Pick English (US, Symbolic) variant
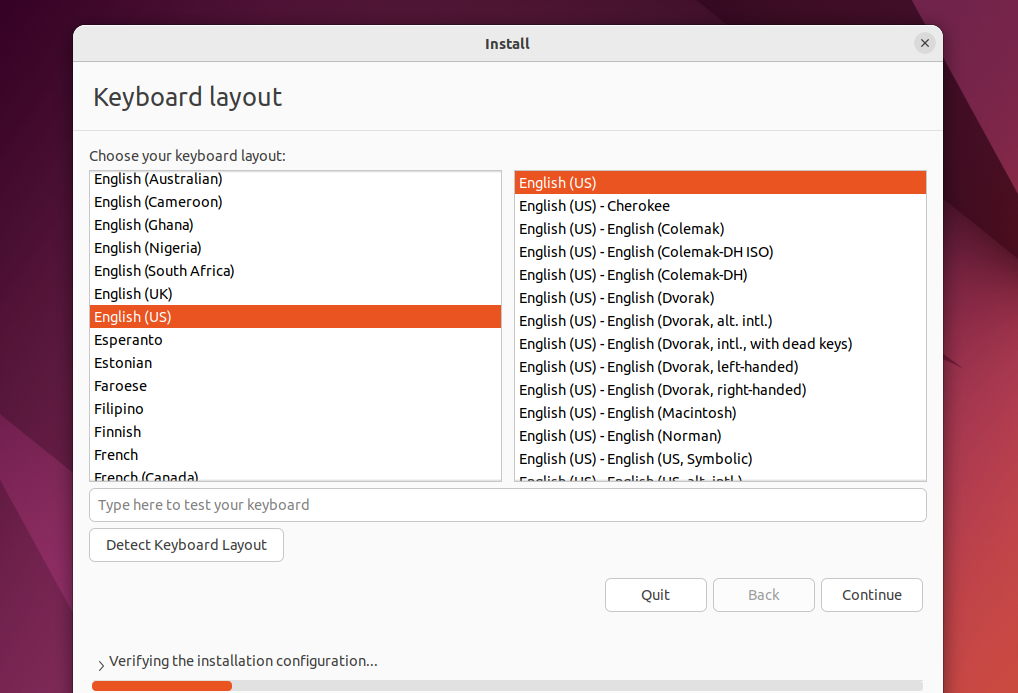Screen dimensions: 1018x693 [720, 459]
